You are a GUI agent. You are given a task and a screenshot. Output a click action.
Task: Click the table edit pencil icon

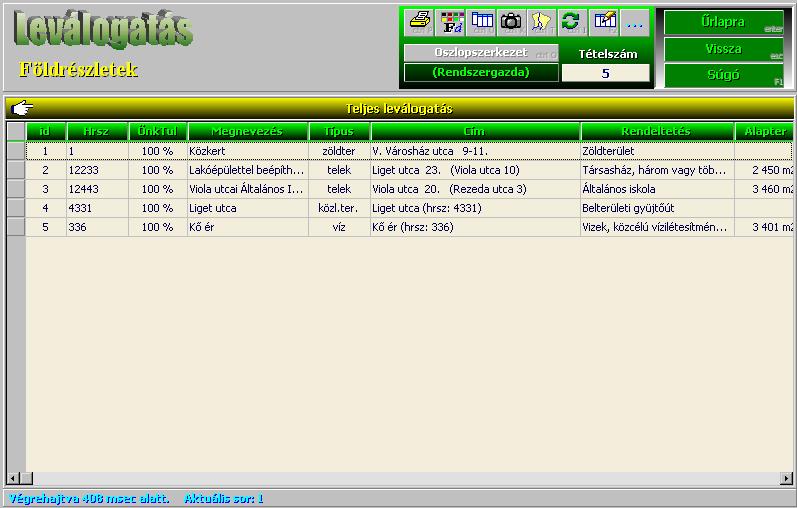604,21
